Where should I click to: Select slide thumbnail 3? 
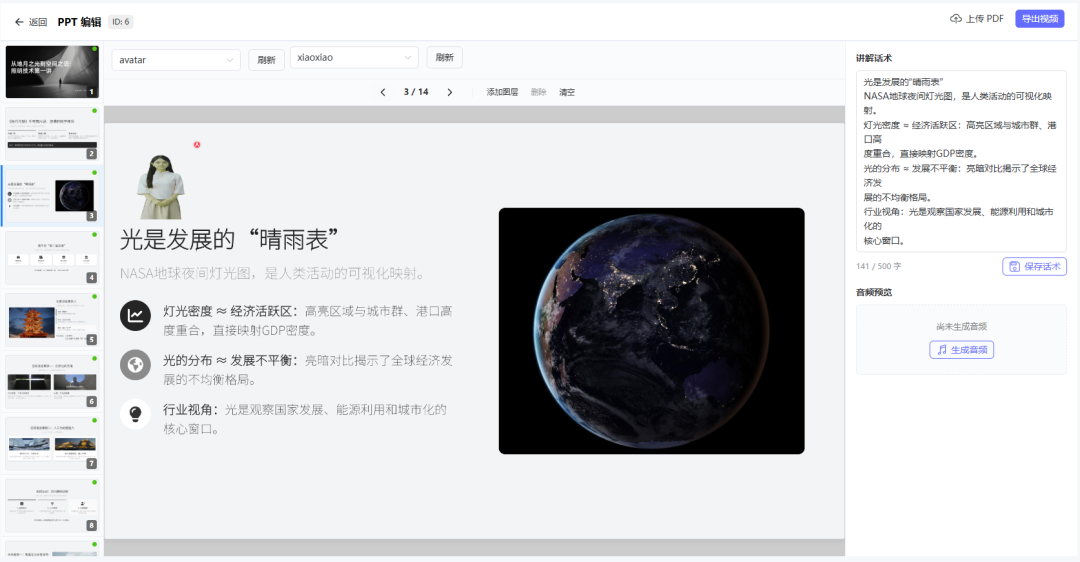52,196
